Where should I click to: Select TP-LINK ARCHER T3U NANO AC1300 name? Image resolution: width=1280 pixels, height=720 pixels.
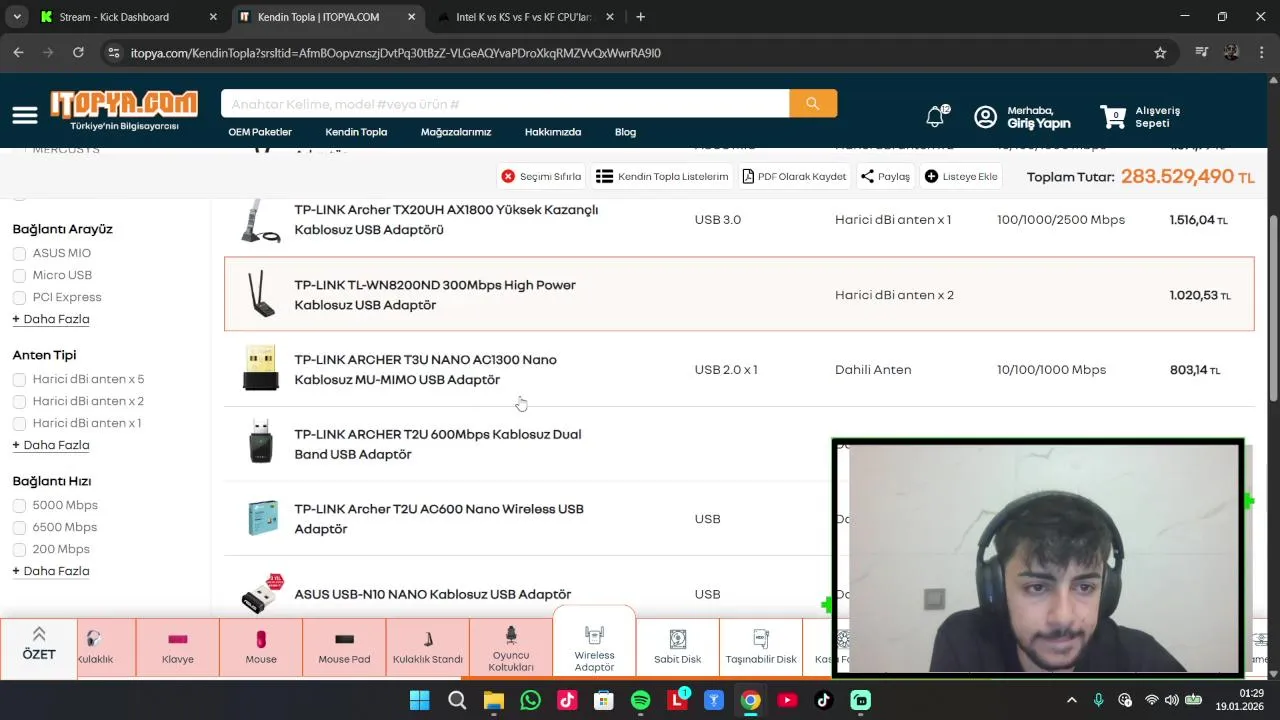point(425,370)
